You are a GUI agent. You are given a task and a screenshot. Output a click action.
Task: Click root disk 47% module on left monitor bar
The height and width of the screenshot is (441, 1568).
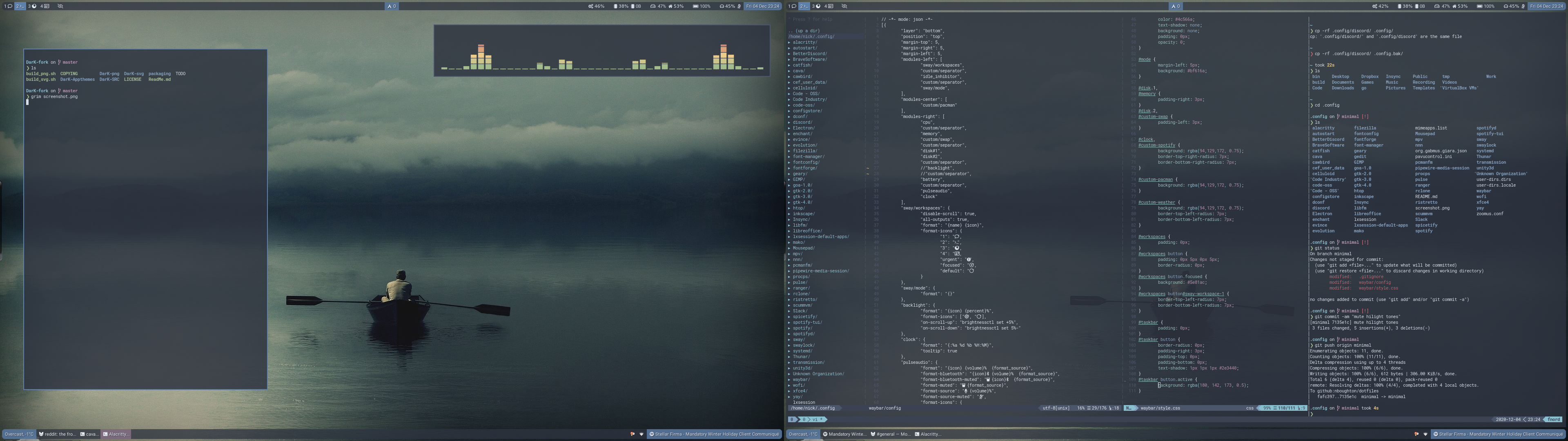point(658,6)
